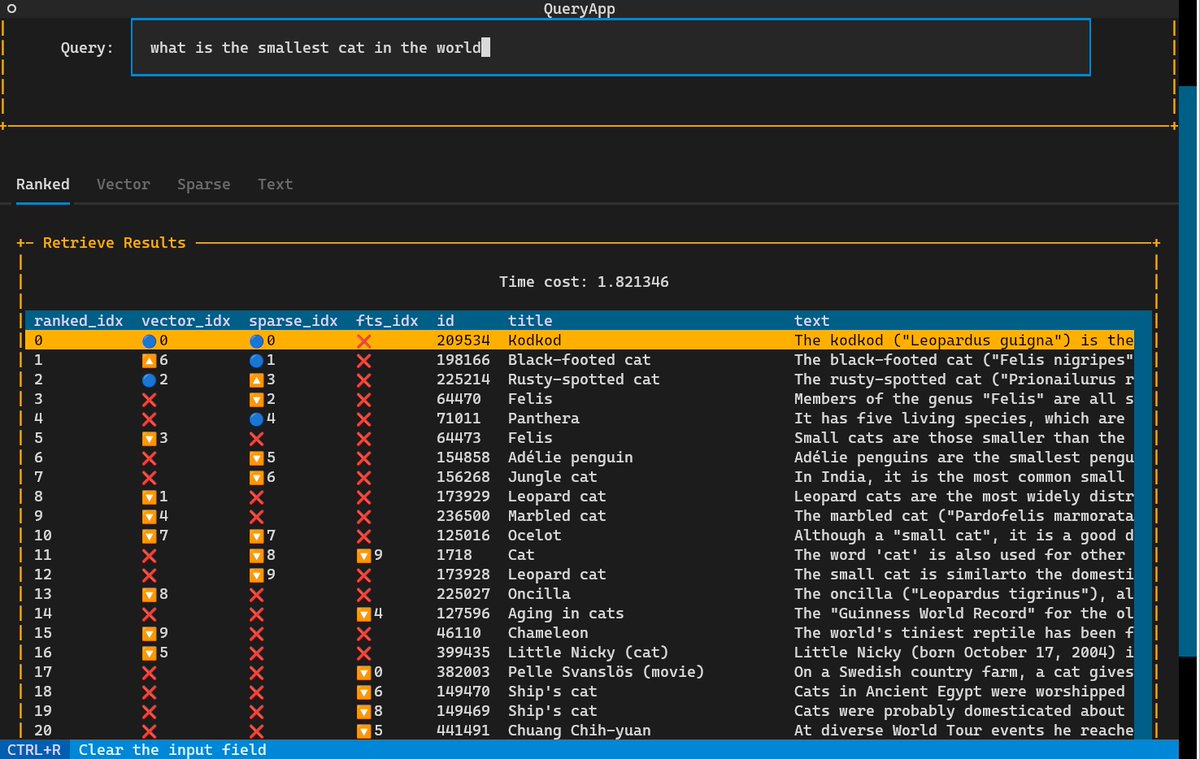Click the Panthera title cell
This screenshot has height=759, width=1200.
(x=544, y=418)
